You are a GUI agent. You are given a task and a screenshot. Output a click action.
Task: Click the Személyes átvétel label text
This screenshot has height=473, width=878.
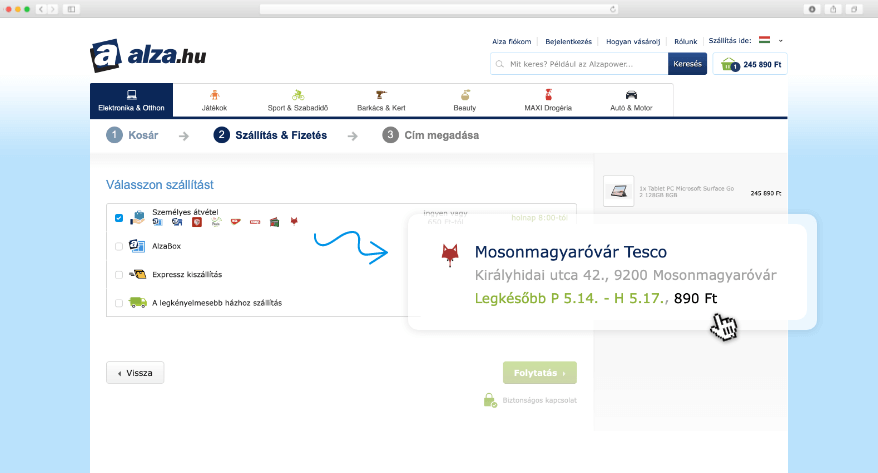185,212
